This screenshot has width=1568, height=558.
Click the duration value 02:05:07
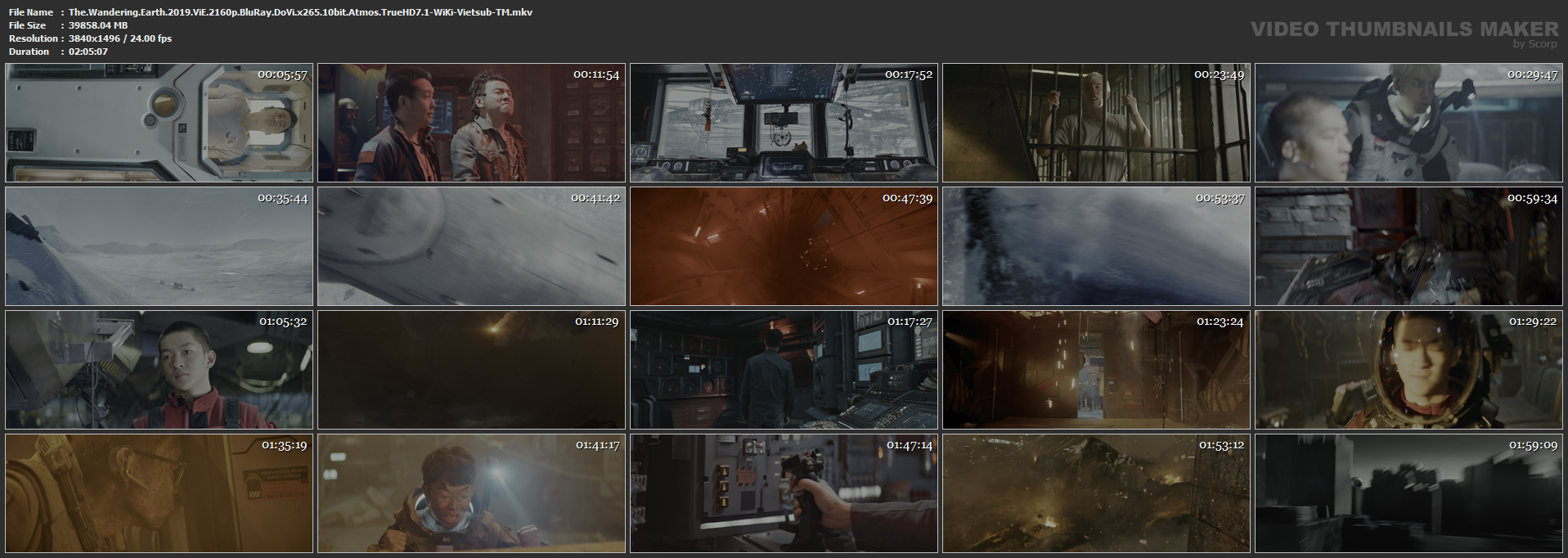(x=88, y=52)
